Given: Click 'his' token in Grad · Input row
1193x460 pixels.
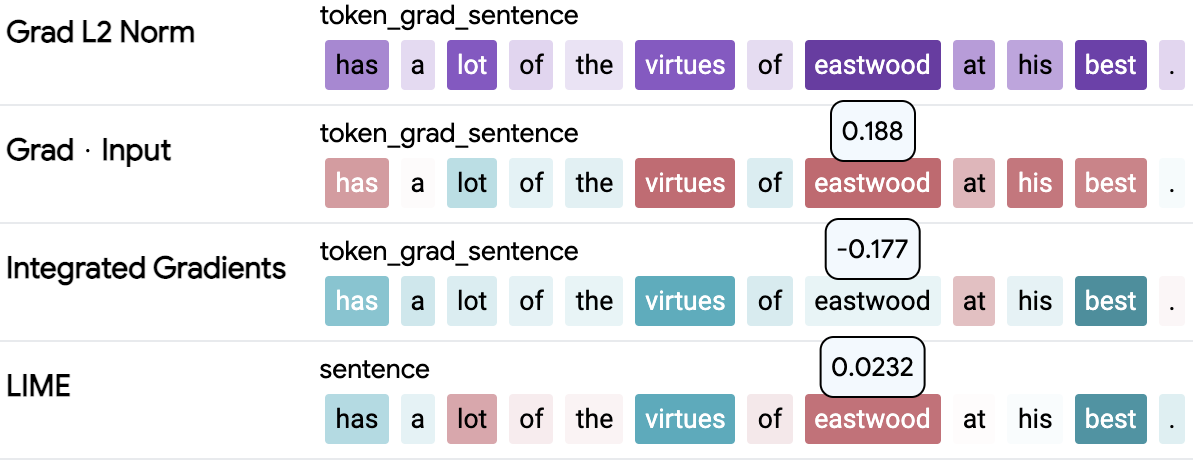Looking at the screenshot, I should coord(1035,183).
